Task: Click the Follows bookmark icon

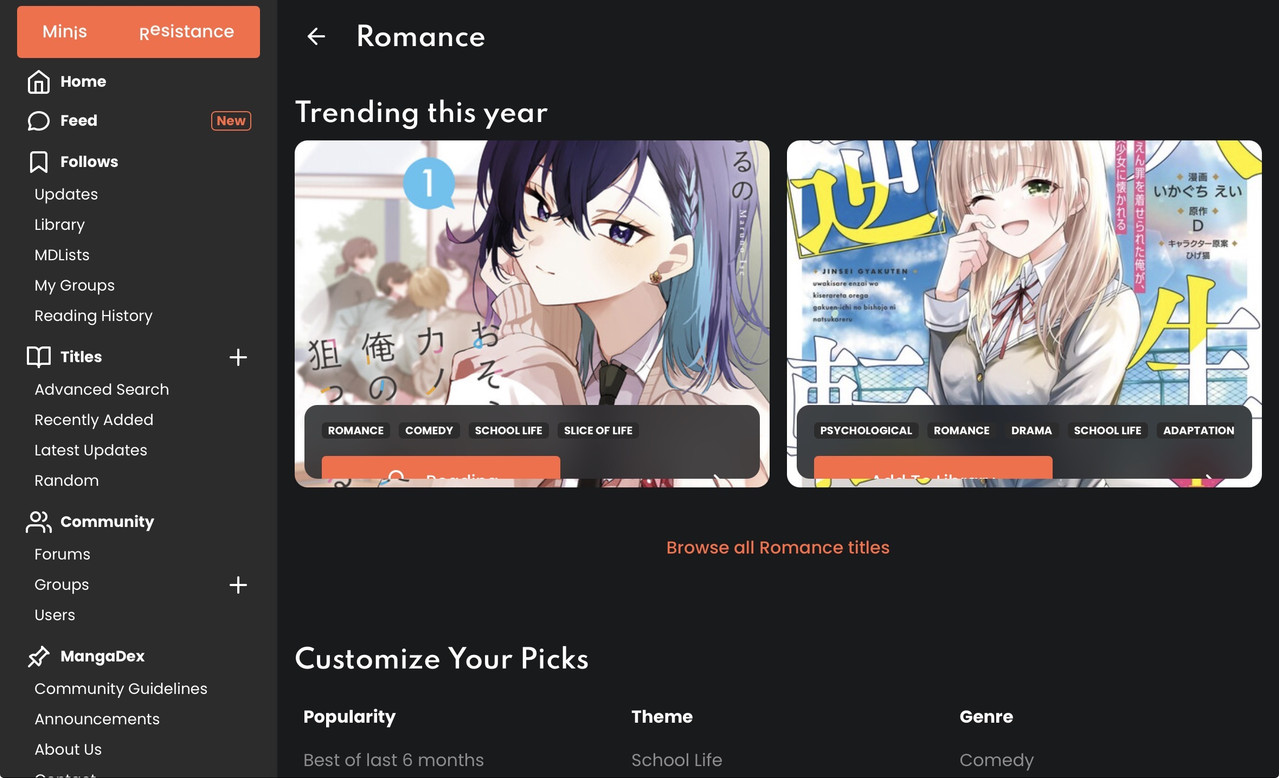Action: [38, 161]
